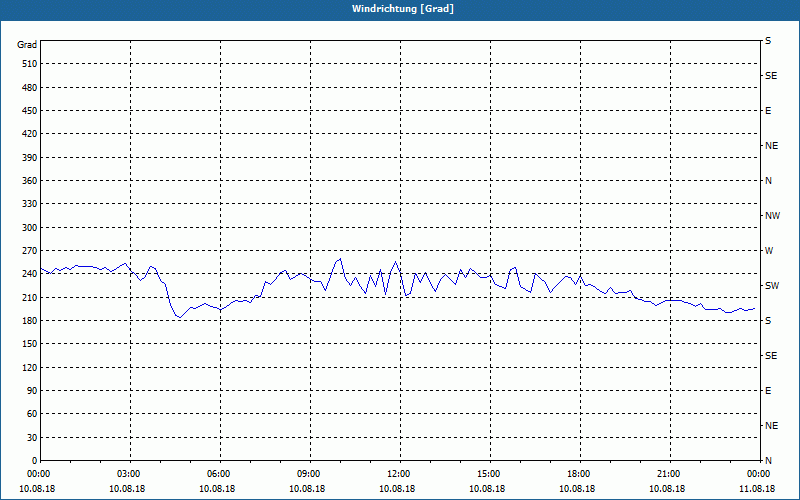The height and width of the screenshot is (500, 800).
Task: Select the 06:00 time label
Action: point(217,474)
